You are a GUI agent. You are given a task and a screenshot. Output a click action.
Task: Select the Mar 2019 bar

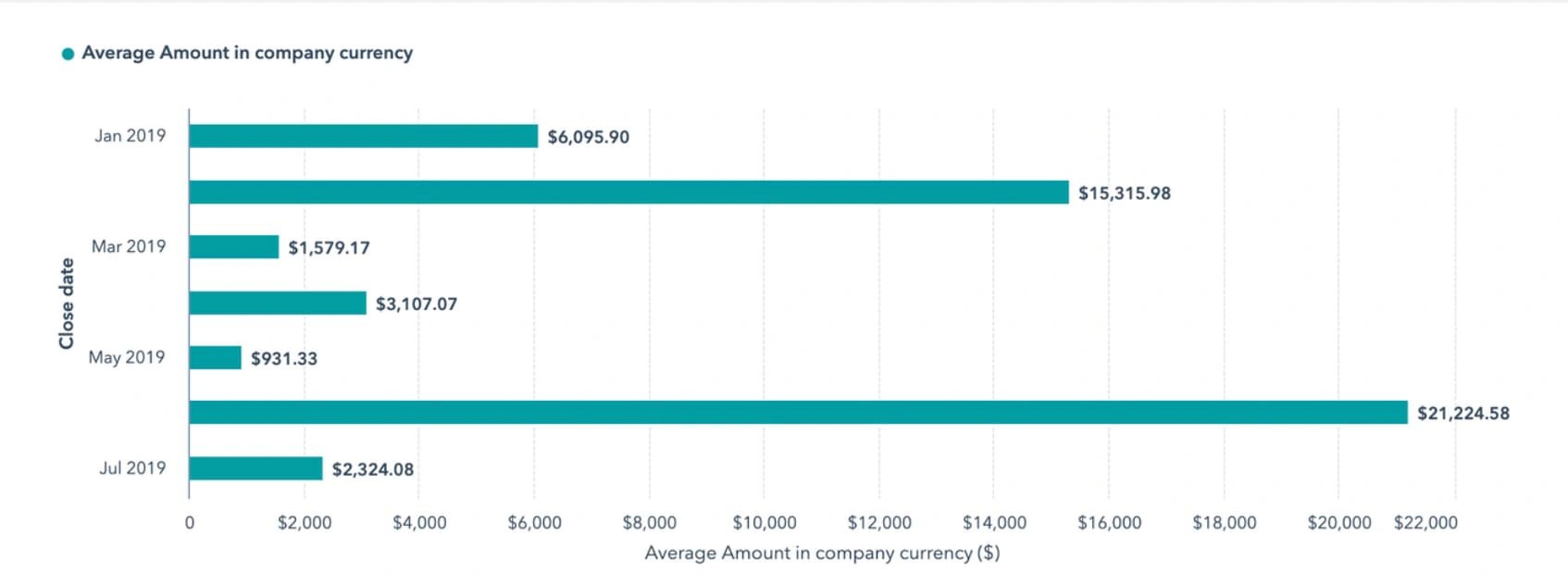pyautogui.click(x=233, y=247)
